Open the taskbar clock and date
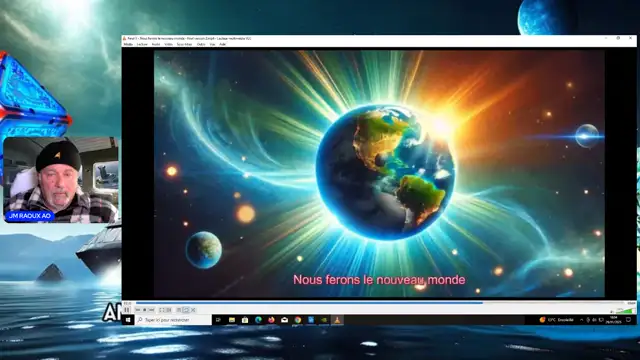640x360 pixels. tap(613, 320)
